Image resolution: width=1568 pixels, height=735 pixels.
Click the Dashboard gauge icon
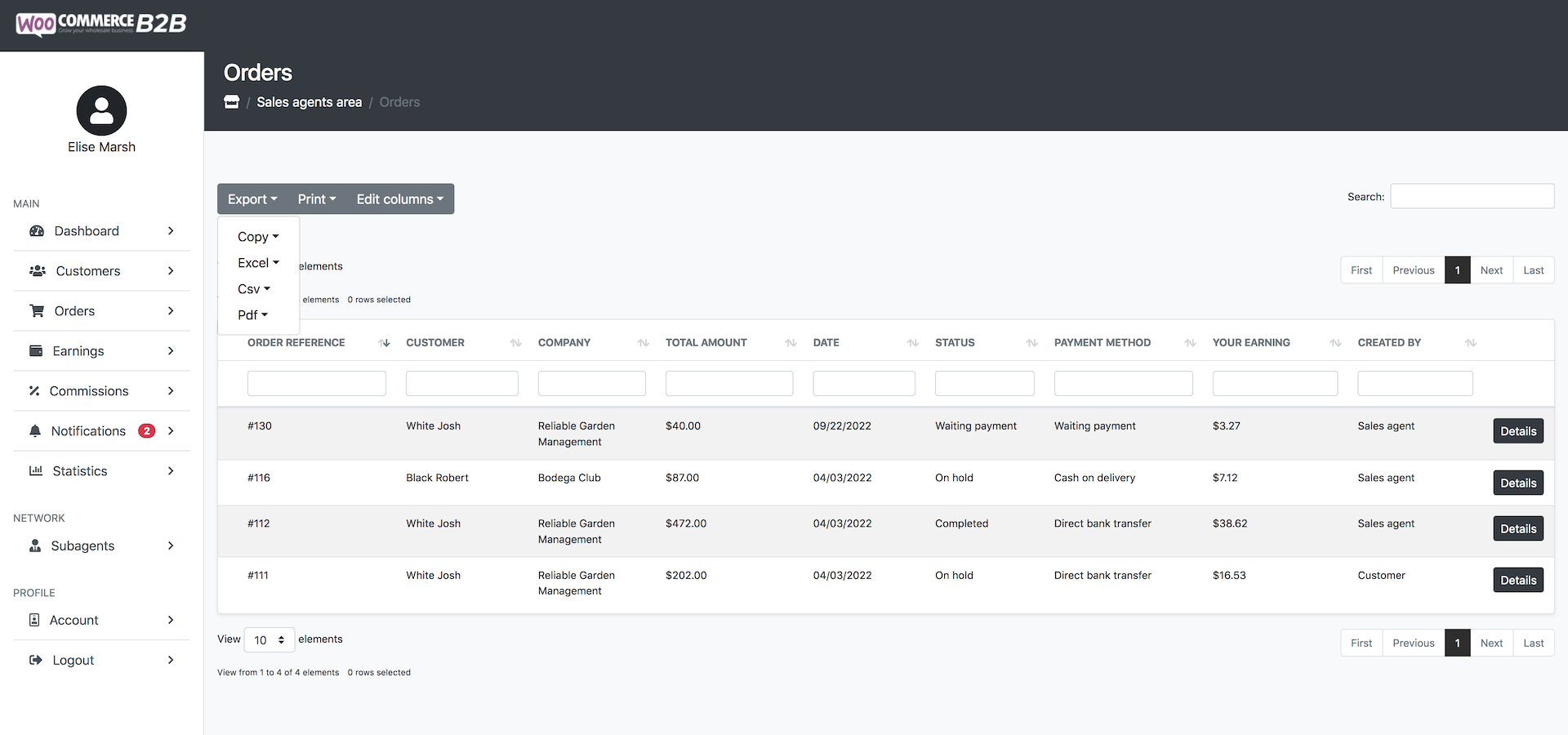[37, 231]
